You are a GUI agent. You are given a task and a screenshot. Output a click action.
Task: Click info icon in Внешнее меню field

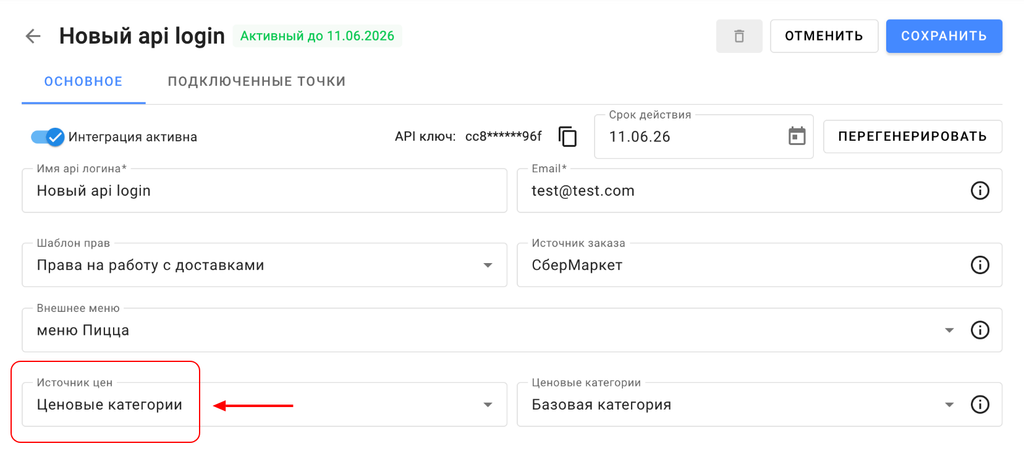(980, 331)
